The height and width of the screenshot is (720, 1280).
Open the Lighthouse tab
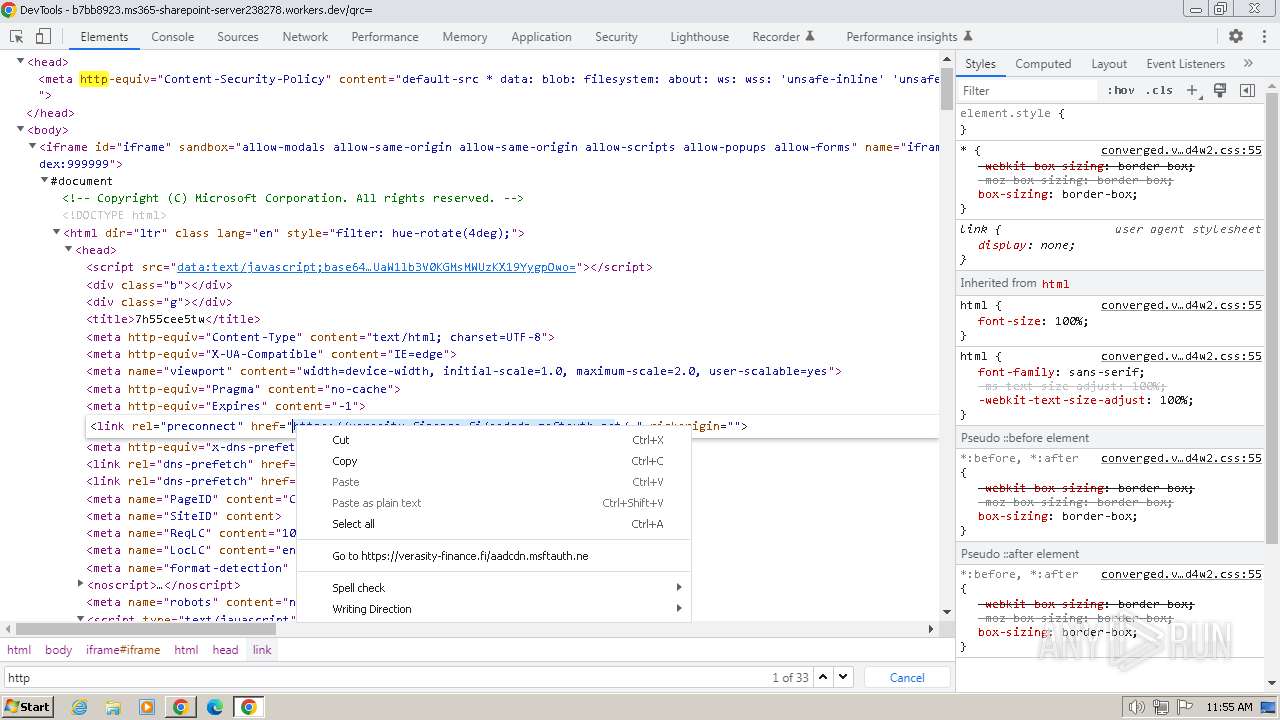(x=699, y=36)
